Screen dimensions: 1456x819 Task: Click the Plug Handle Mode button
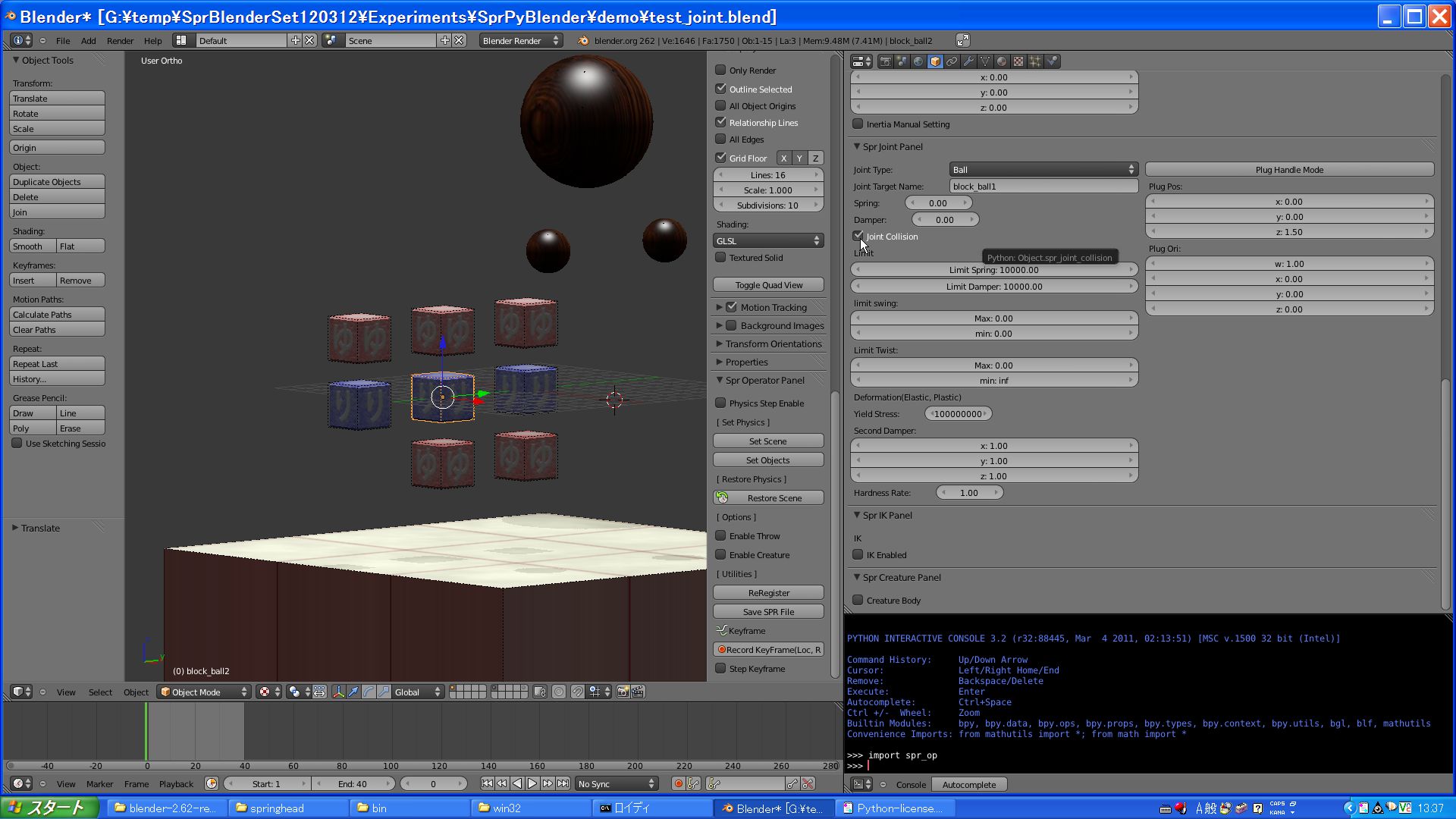pyautogui.click(x=1289, y=169)
